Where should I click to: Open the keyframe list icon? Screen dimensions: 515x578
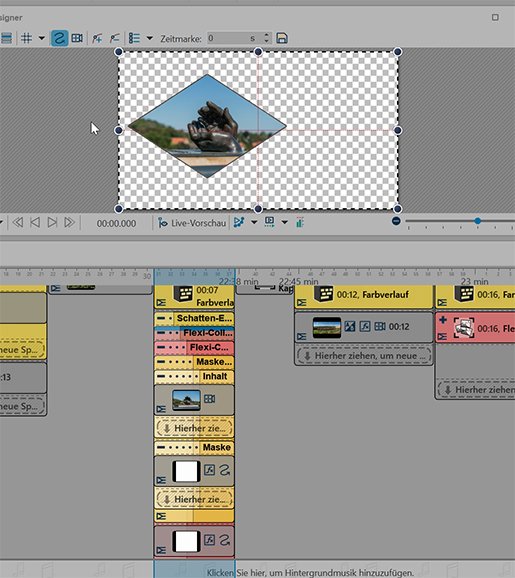tap(134, 38)
